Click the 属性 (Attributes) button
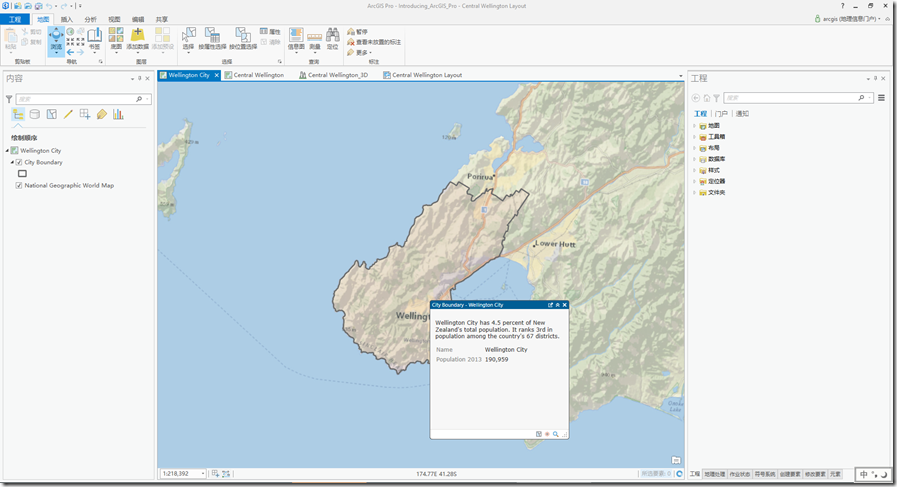The width and height of the screenshot is (897, 487). point(270,32)
